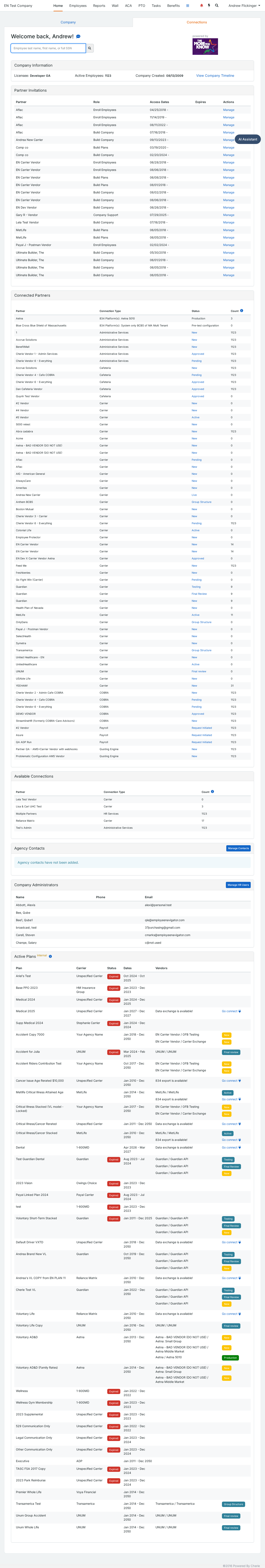Open the Reports menu item
The image size is (265, 1568).
[99, 5]
